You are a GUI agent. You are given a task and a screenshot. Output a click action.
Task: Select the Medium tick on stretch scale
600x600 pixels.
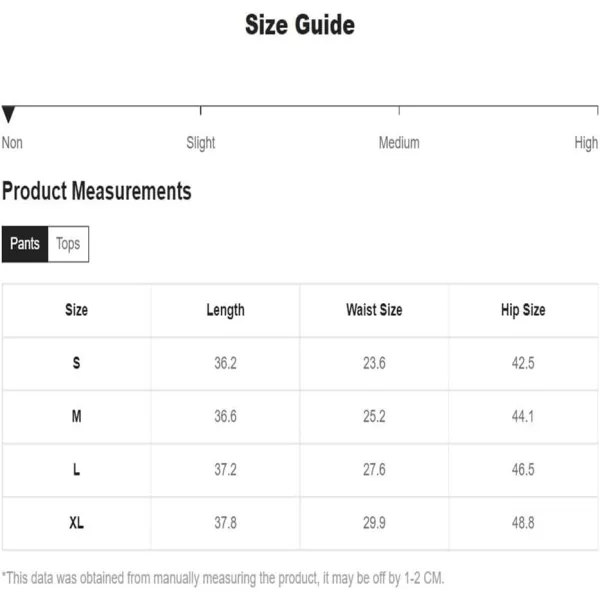(399, 111)
